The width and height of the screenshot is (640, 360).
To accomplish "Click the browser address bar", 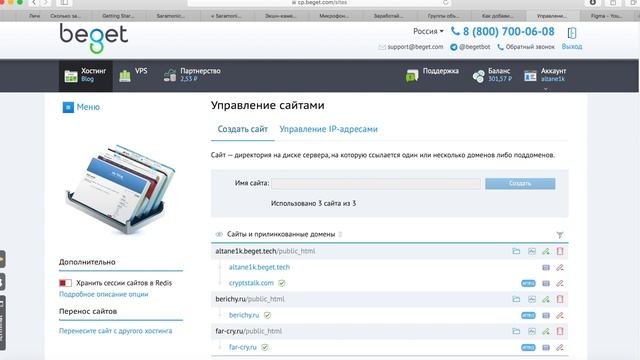I will coord(320,3).
